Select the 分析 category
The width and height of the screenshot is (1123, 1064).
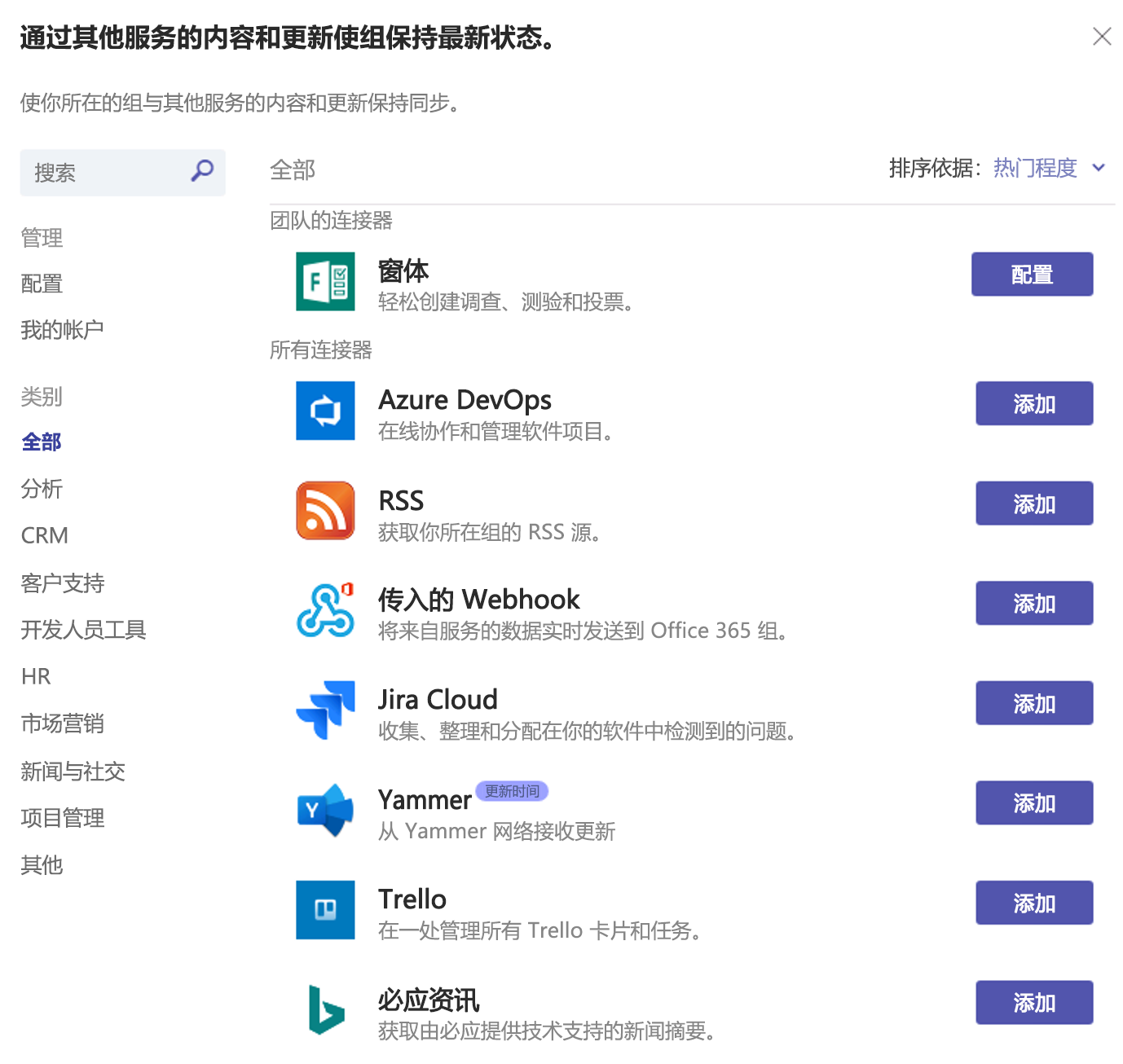[42, 489]
